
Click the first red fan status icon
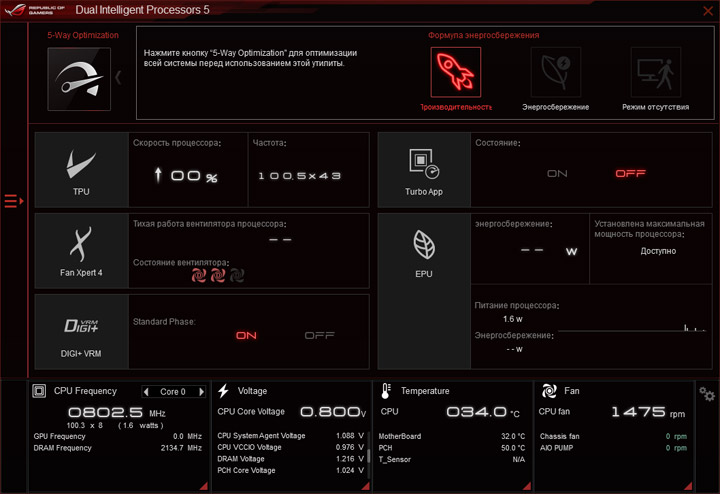click(x=199, y=275)
